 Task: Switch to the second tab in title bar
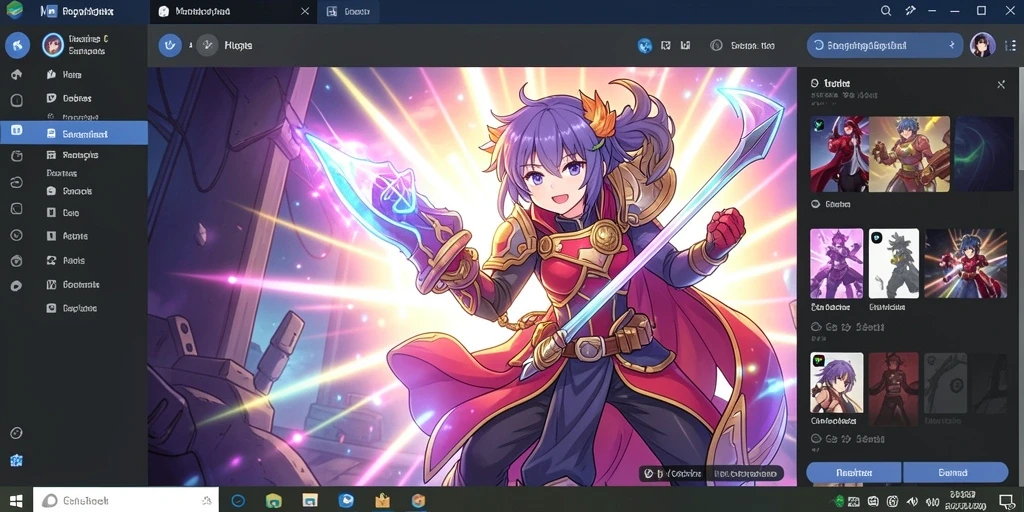tap(348, 12)
